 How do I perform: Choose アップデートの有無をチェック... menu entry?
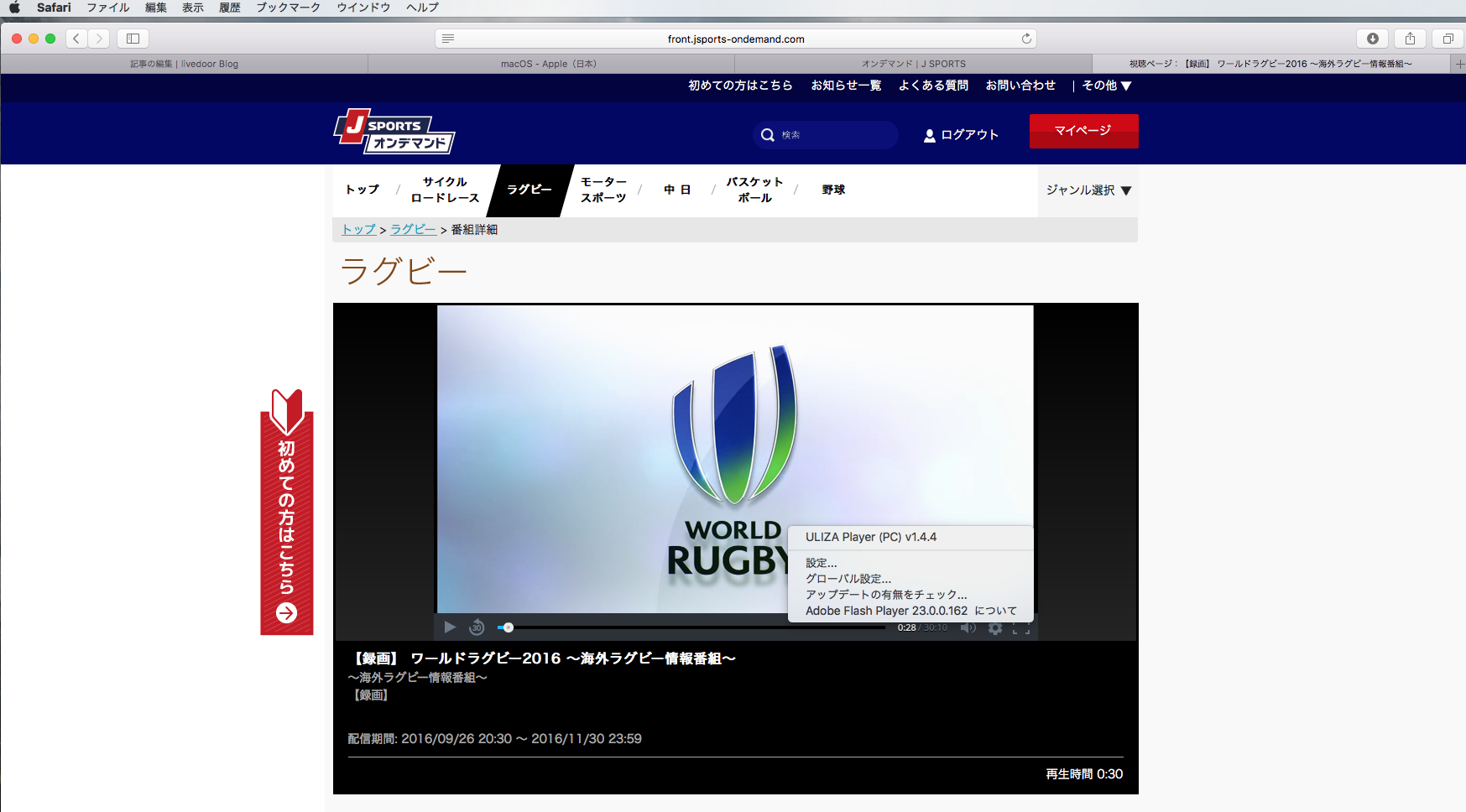(886, 595)
